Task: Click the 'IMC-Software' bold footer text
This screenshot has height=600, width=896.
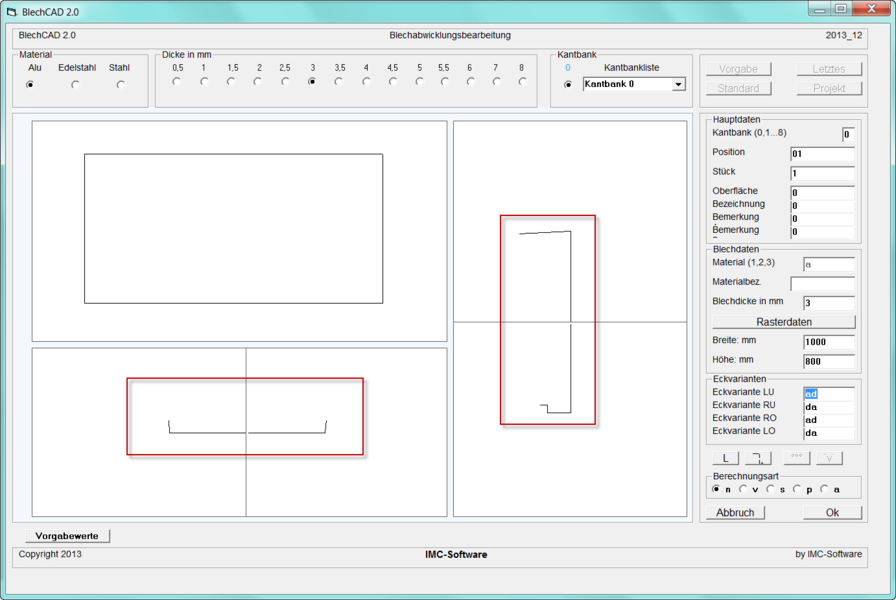Action: click(x=456, y=555)
